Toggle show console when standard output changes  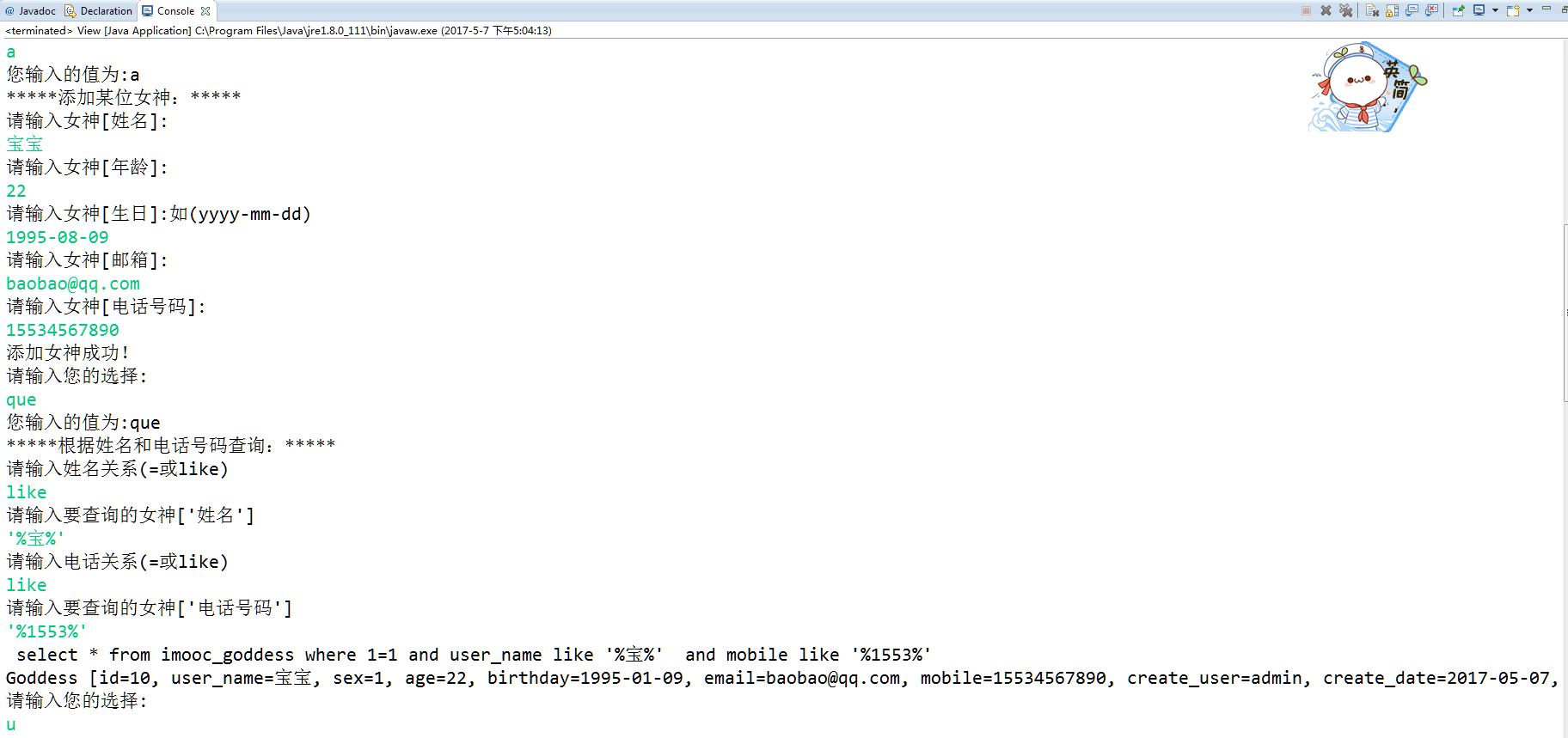pos(1412,10)
